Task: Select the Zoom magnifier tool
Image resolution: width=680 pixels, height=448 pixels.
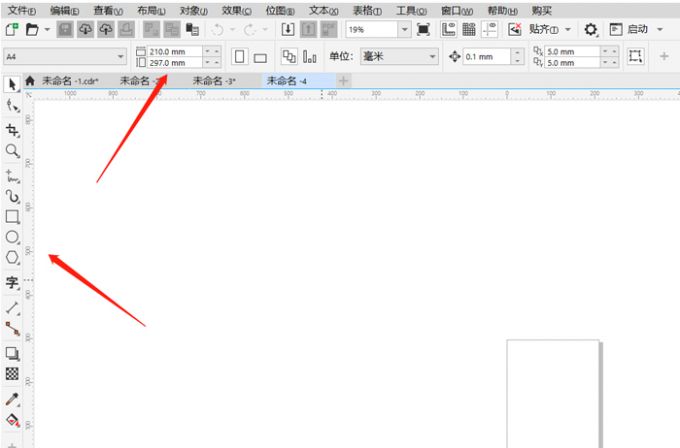Action: point(12,151)
